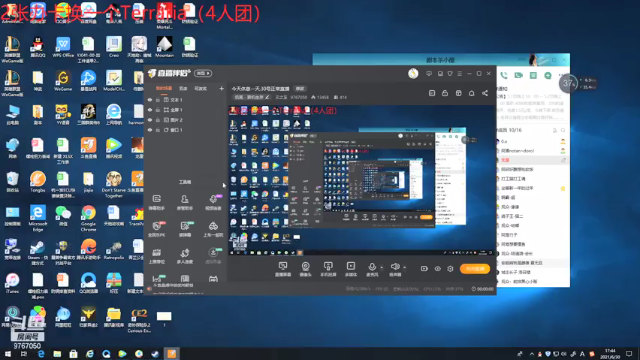This screenshot has height=360, width=640.
Task: Toggle visibility of 全屏 1 source layer
Action: [x=150, y=110]
